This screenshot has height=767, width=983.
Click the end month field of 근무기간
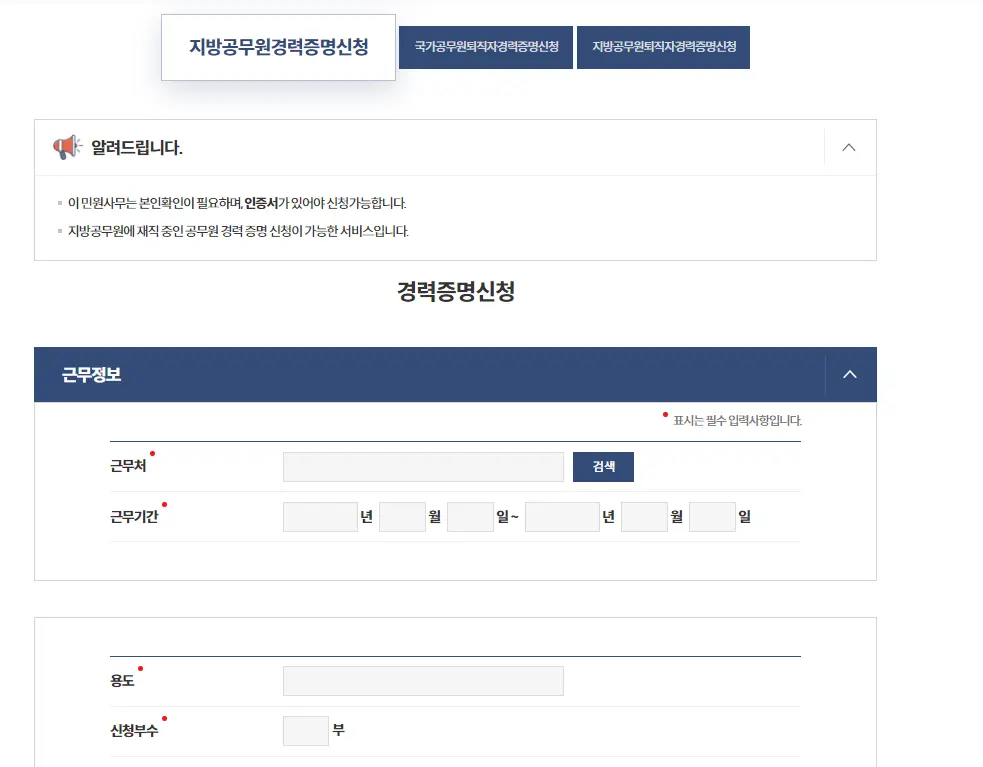[644, 516]
